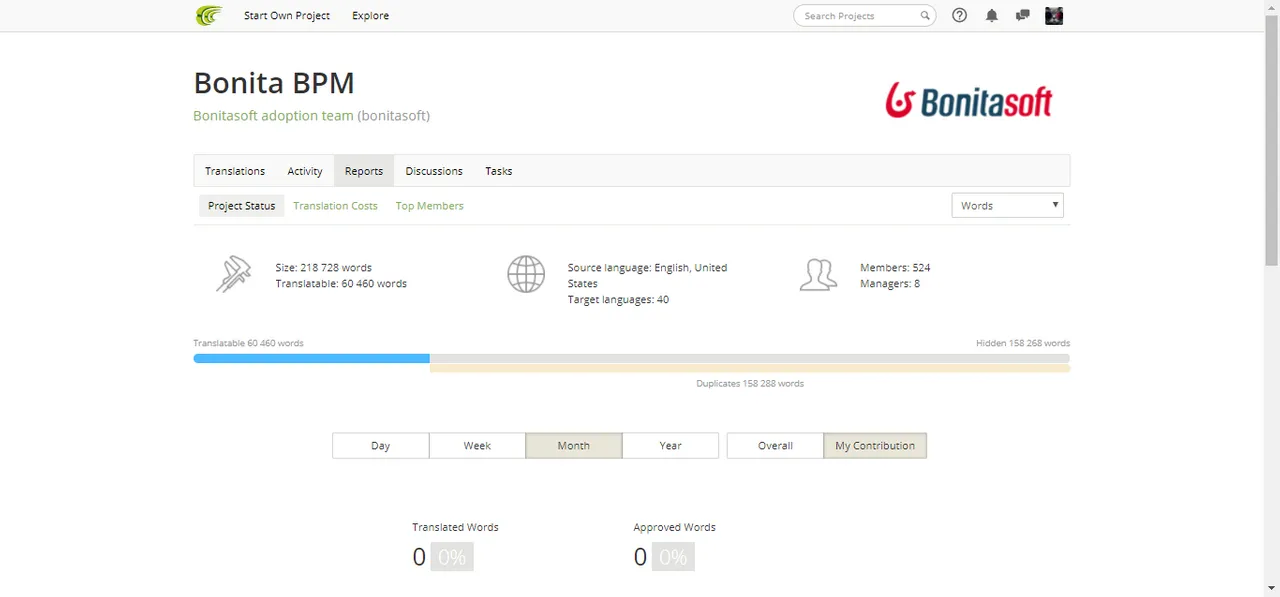Open the user avatar menu
The height and width of the screenshot is (597, 1280).
click(x=1054, y=15)
